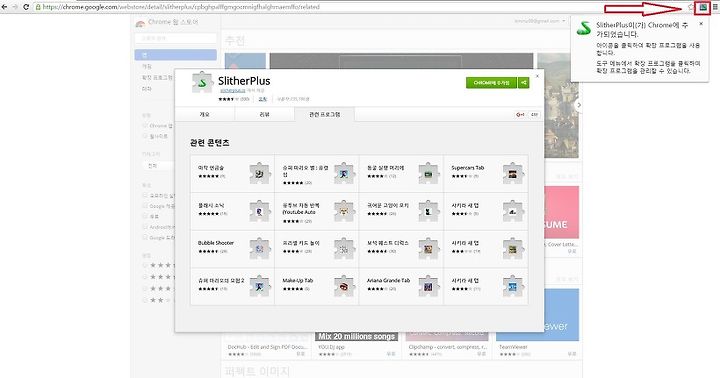Click the store search field

point(175,39)
